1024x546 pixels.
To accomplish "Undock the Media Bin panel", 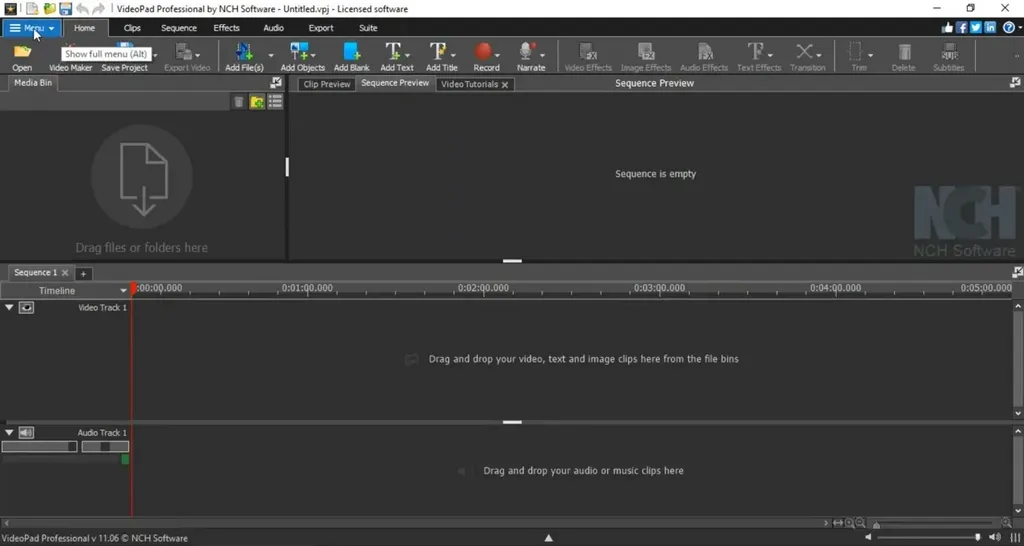I will [x=276, y=83].
